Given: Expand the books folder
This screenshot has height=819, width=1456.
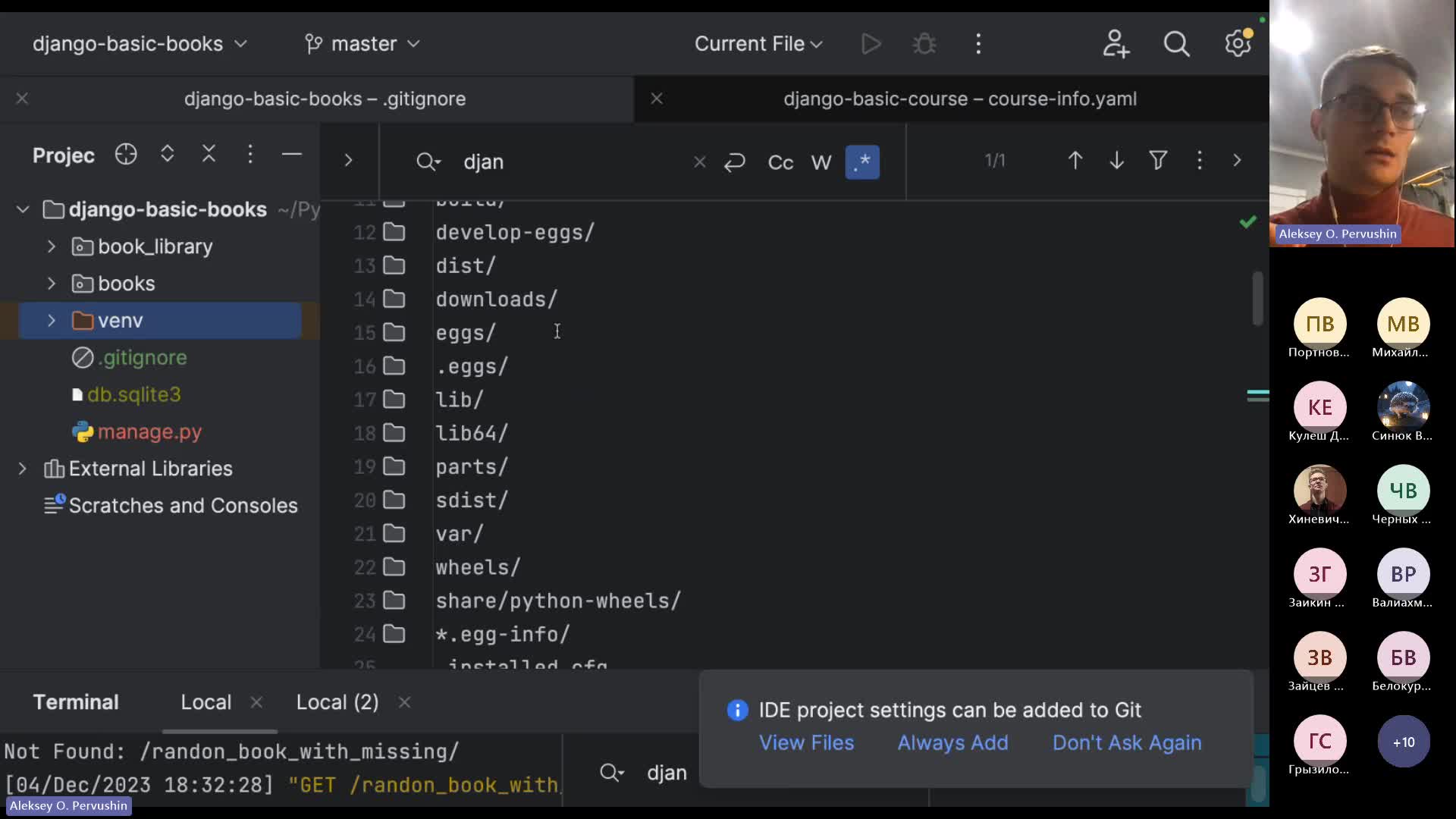Looking at the screenshot, I should (x=52, y=284).
